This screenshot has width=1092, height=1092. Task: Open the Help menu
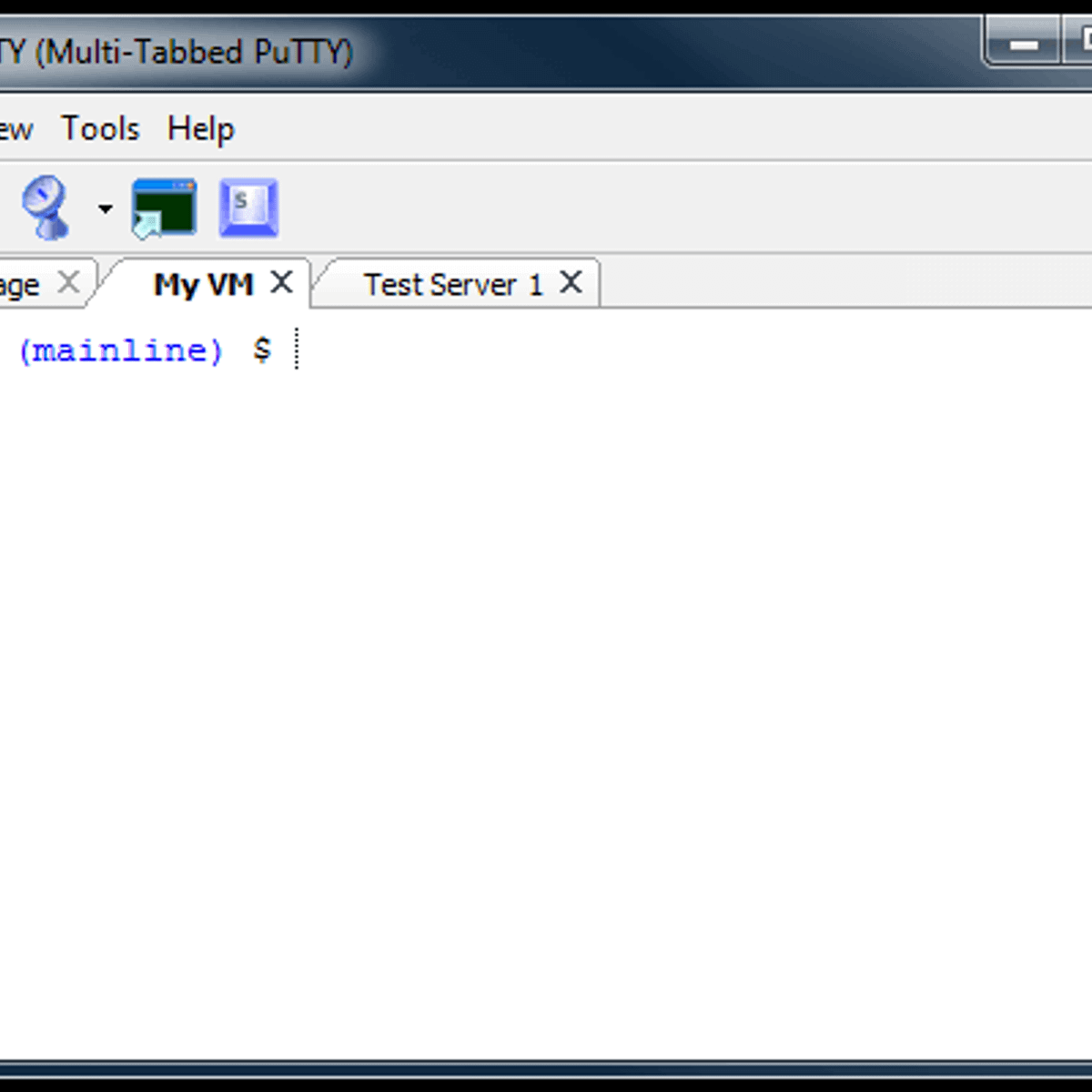click(x=200, y=129)
